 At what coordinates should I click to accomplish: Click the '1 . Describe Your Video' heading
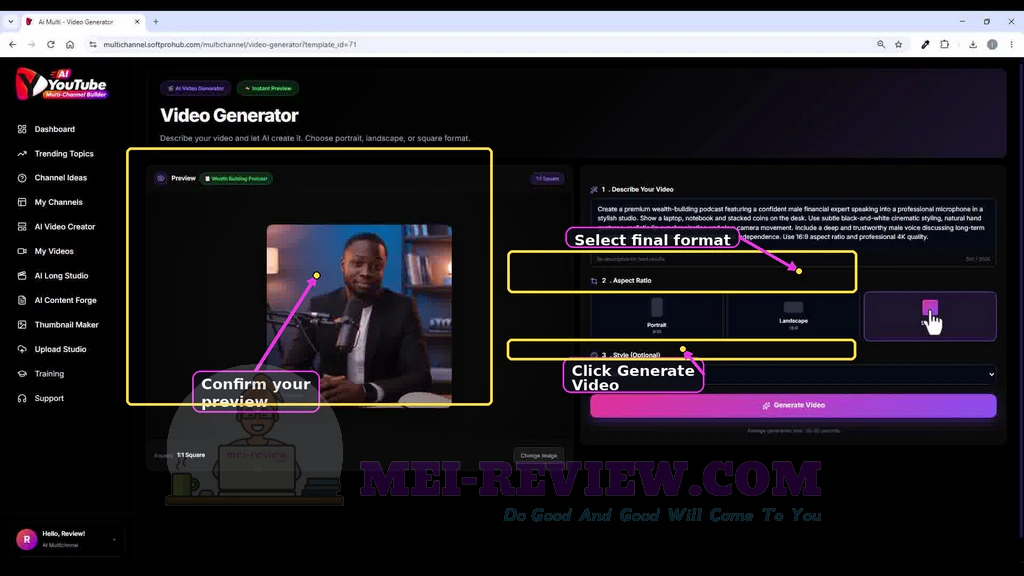637,189
